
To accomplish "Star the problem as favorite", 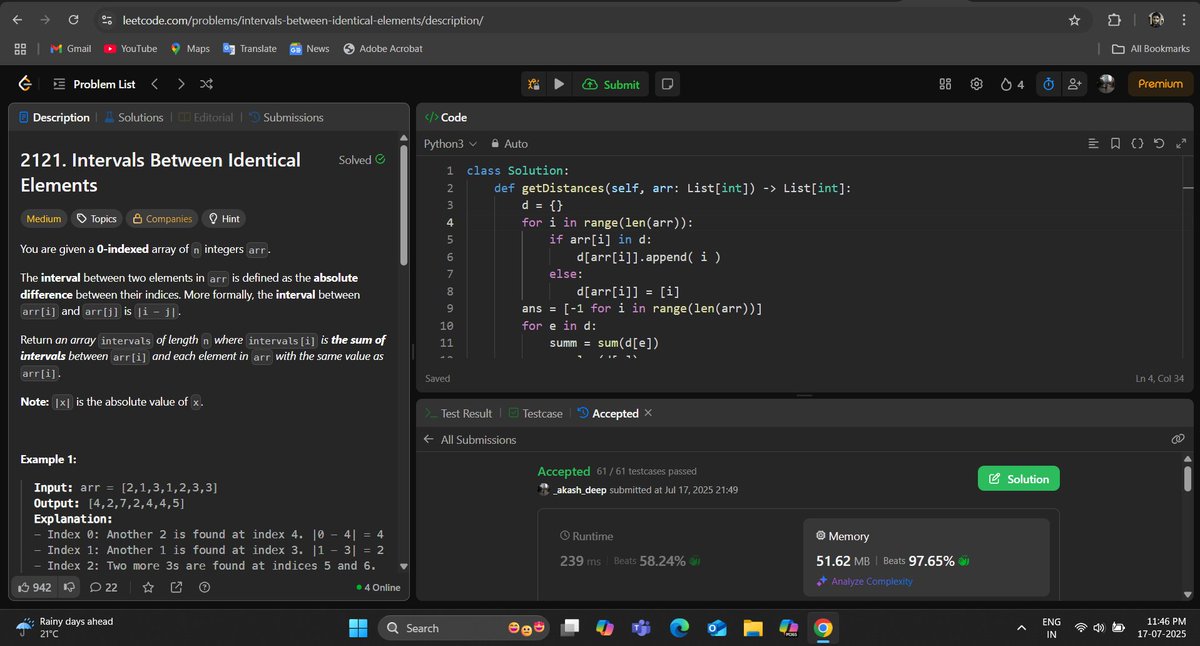I will pos(148,587).
